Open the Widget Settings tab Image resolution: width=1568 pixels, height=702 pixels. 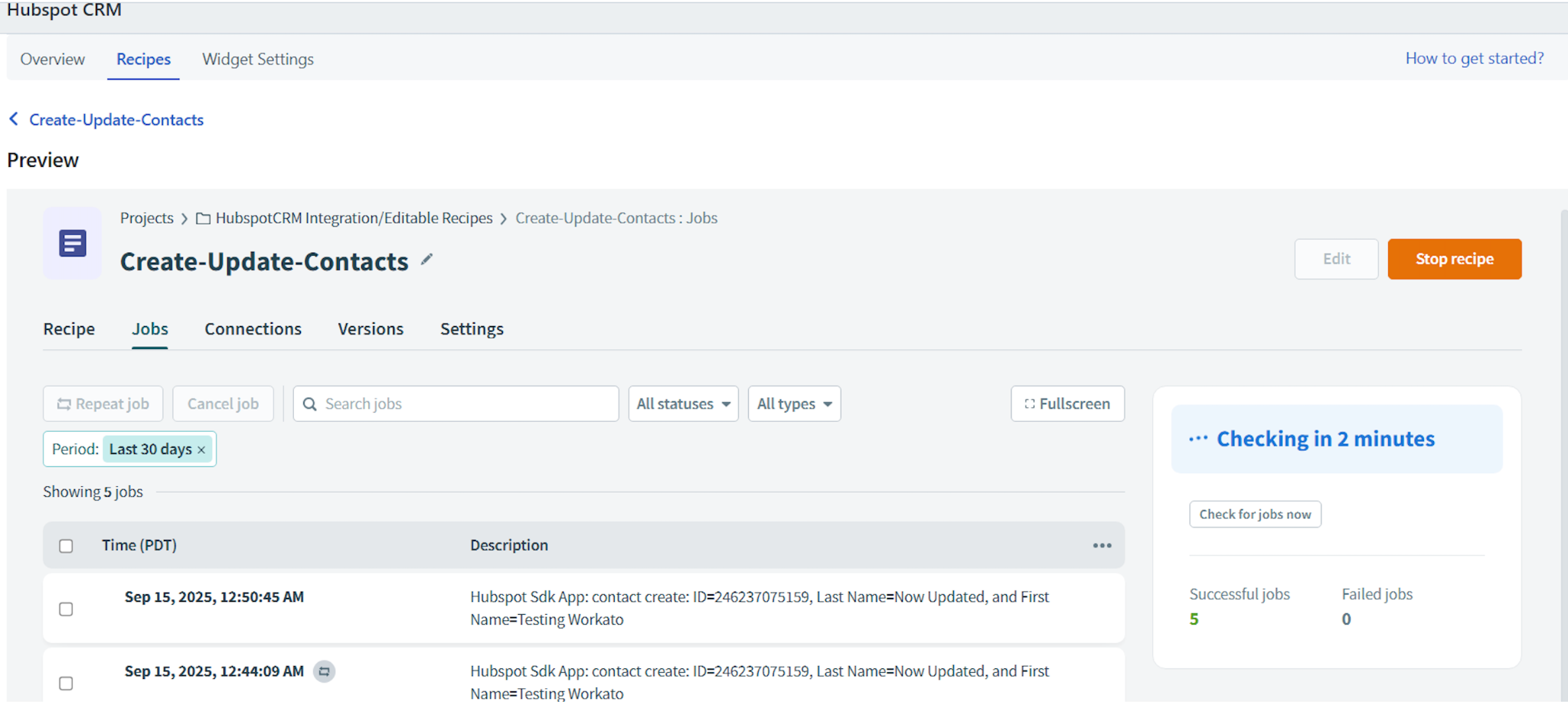pyautogui.click(x=258, y=59)
